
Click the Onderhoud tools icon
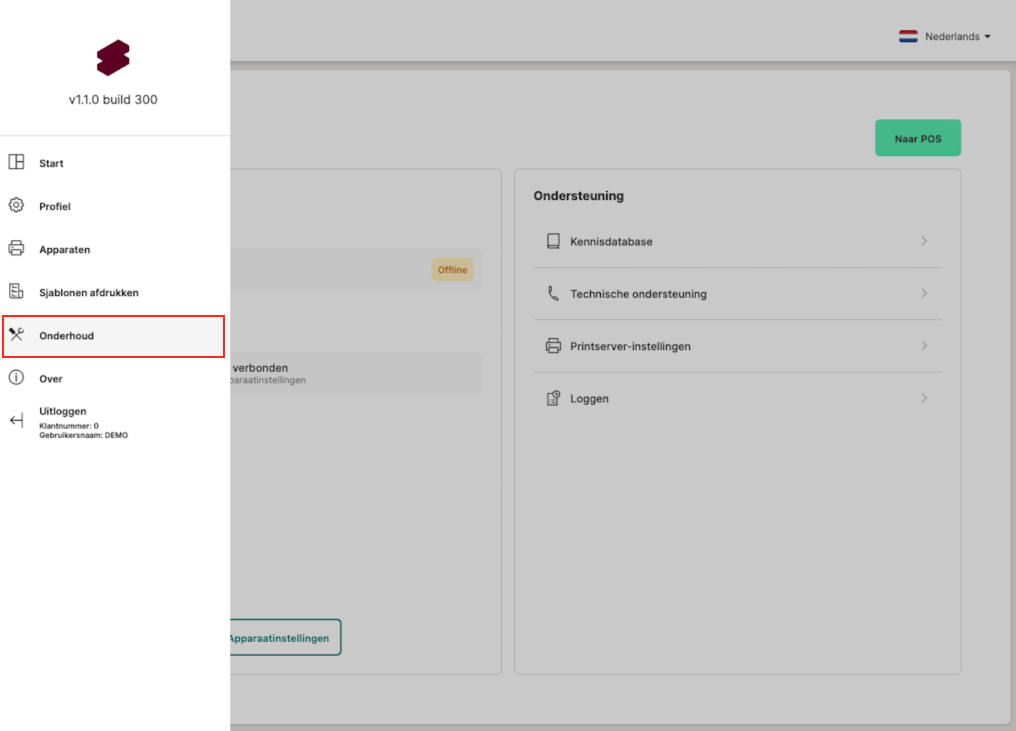16,335
